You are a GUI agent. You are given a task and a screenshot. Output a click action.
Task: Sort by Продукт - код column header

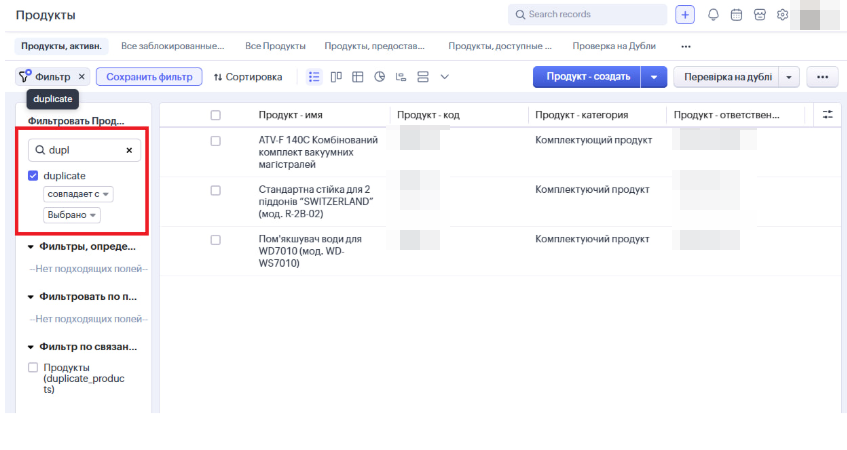428,115
